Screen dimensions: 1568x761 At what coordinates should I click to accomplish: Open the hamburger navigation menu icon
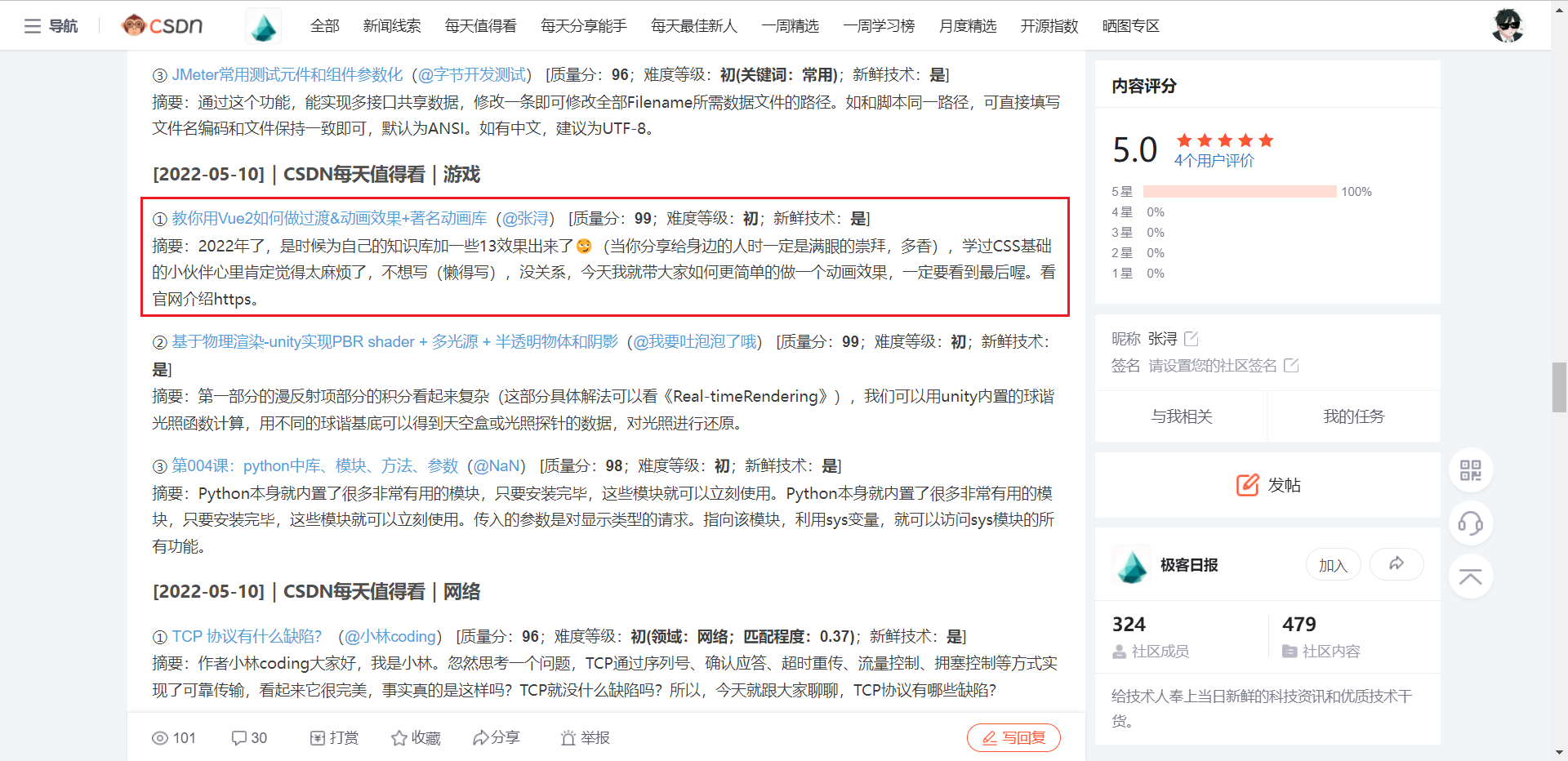(x=33, y=26)
